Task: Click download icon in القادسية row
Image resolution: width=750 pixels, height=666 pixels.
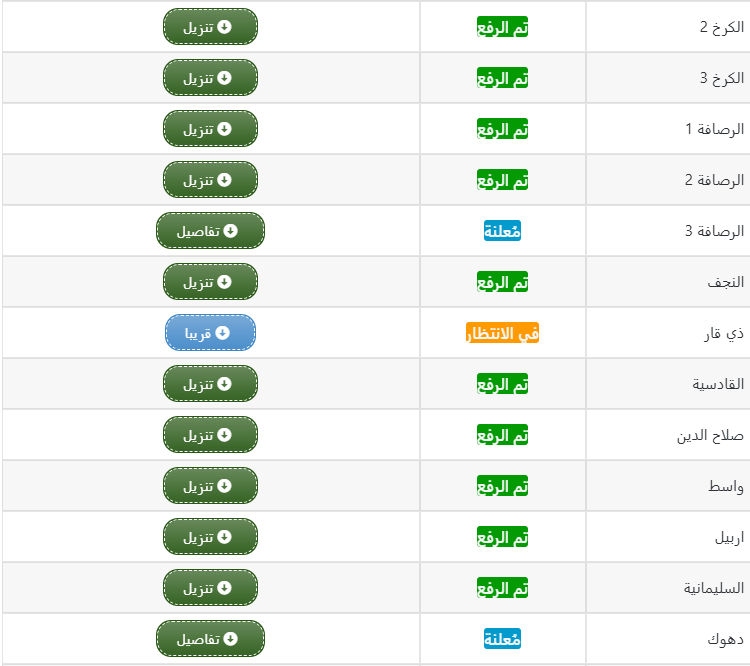Action: (x=224, y=384)
